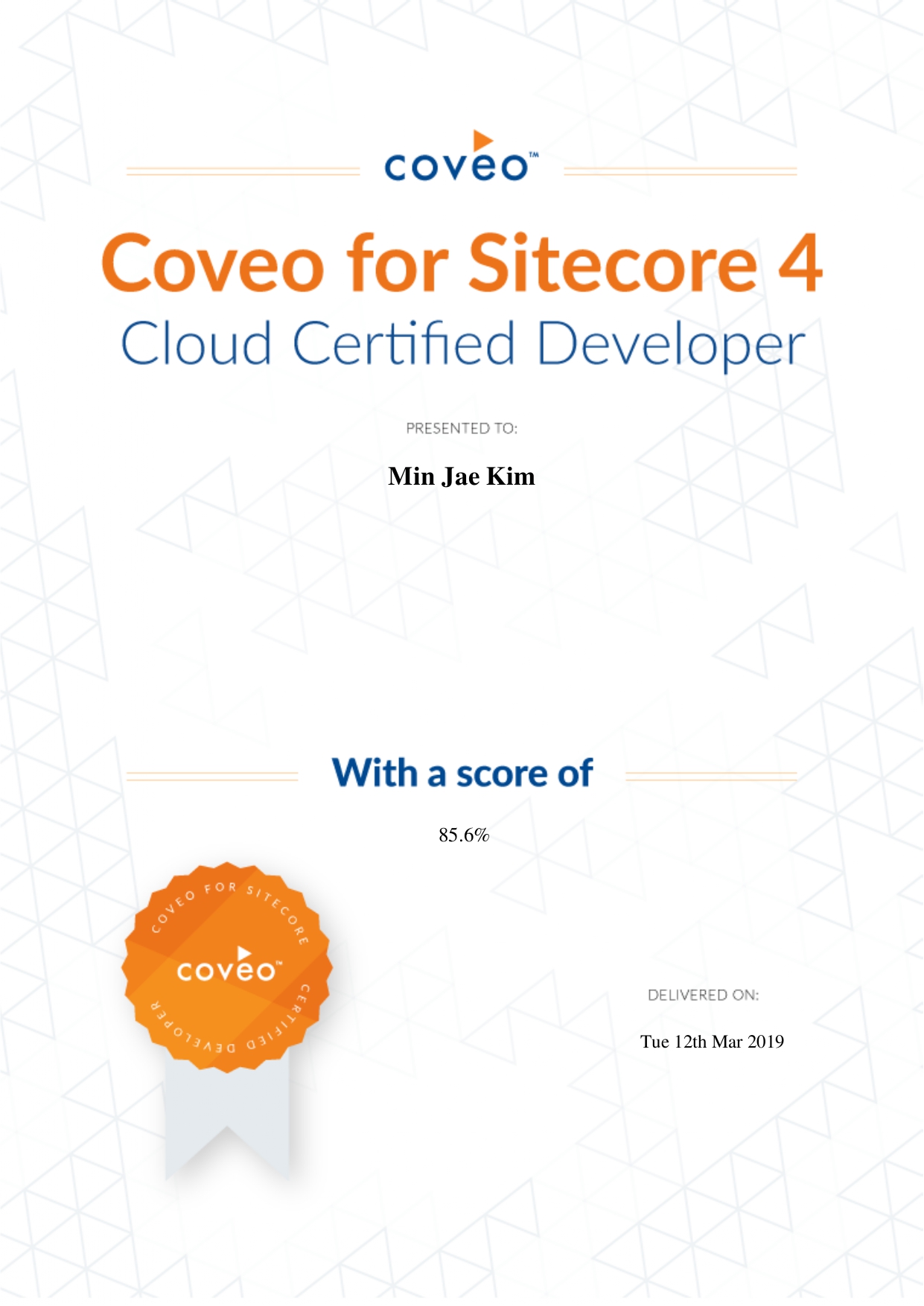Click the orange line left of 'With a score of'
The image size is (924, 1306).
coord(212,777)
